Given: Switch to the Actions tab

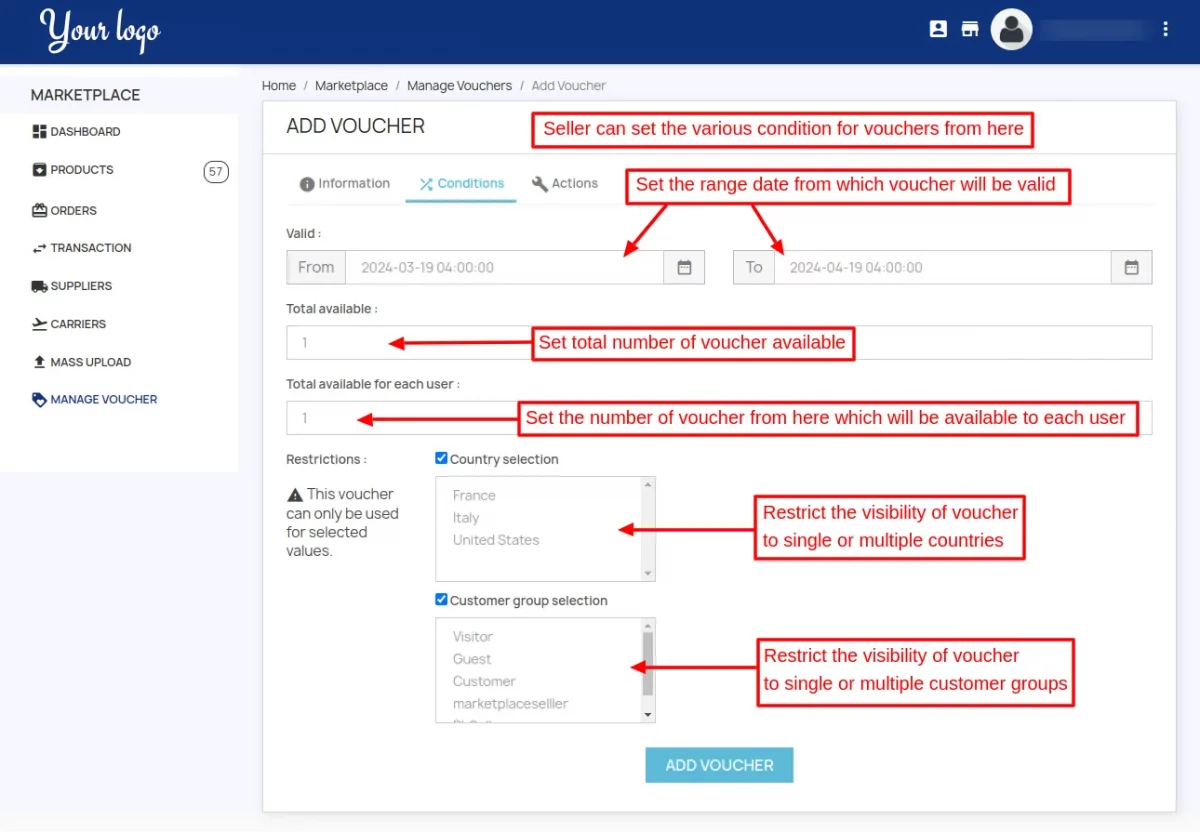Looking at the screenshot, I should 565,183.
